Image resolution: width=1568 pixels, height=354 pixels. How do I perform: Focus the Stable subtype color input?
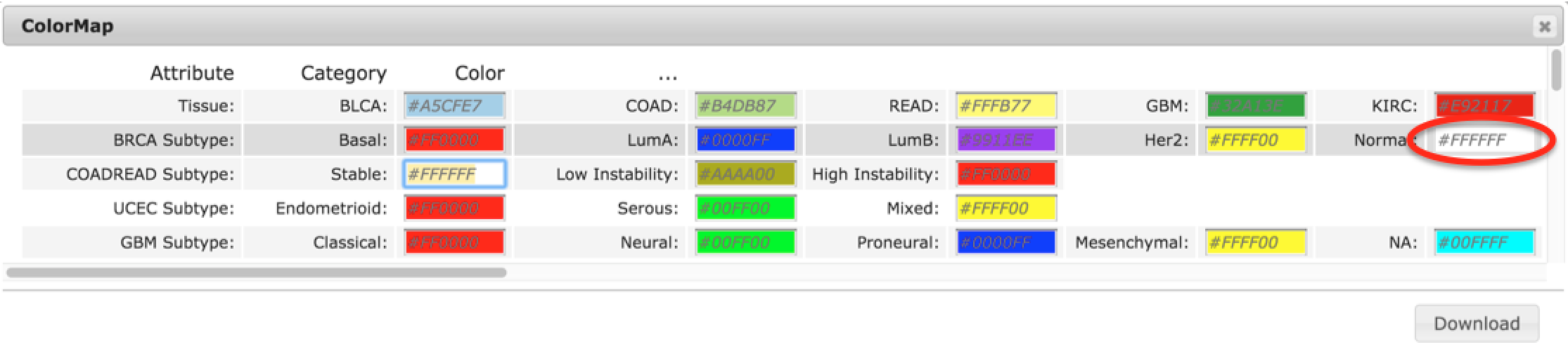tap(454, 174)
